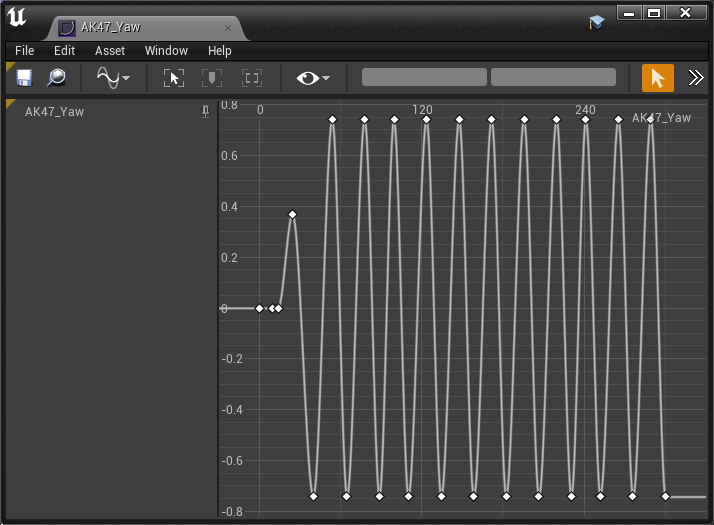This screenshot has width=714, height=525.
Task: Click the -0.4 value axis label
Action: click(232, 410)
